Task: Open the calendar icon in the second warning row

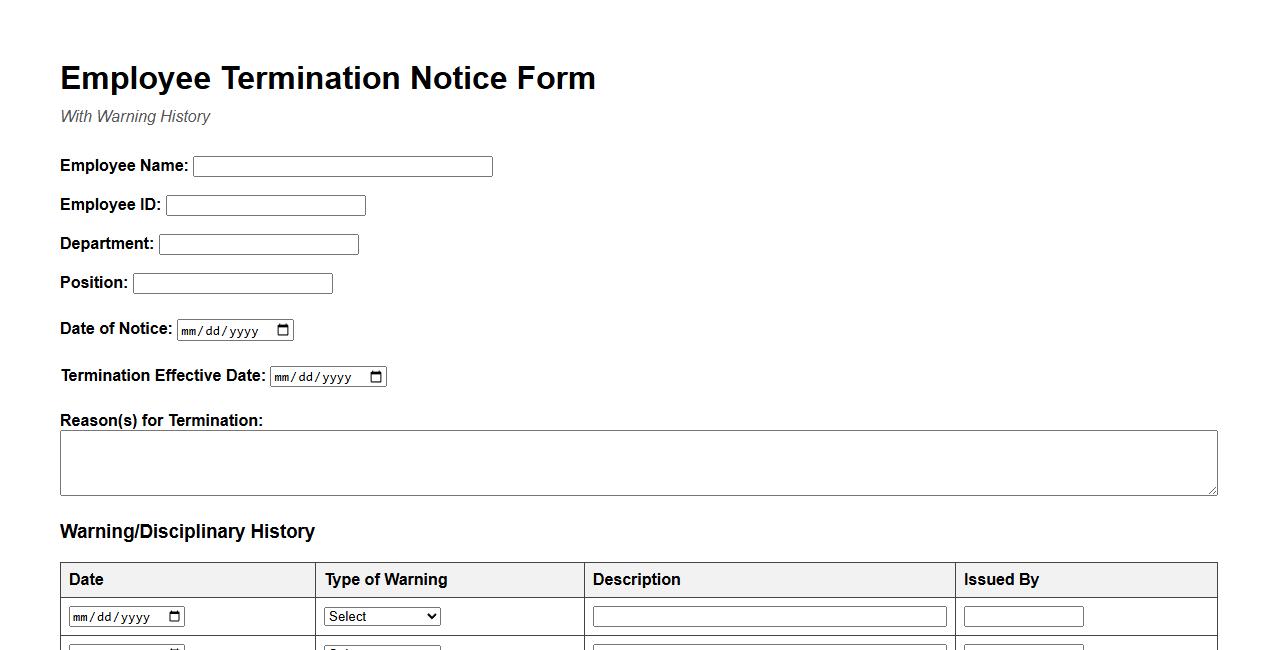Action: (x=176, y=648)
